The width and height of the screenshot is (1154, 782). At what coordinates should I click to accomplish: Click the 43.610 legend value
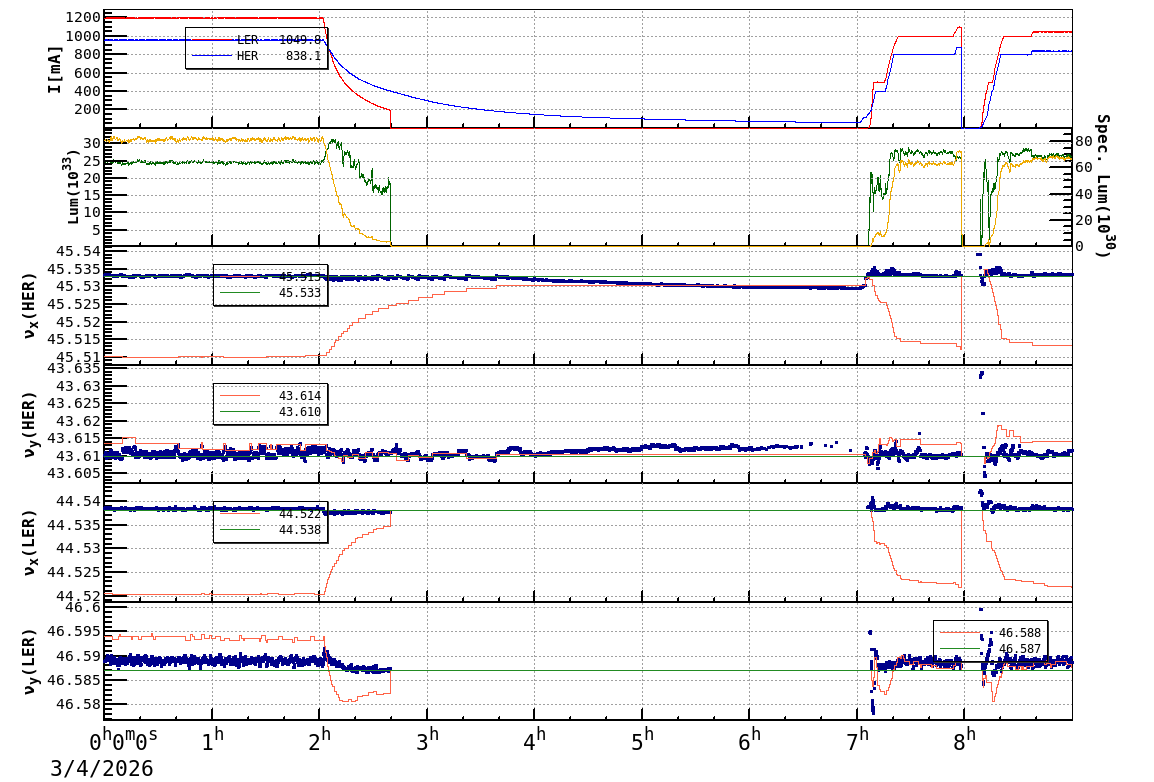300,411
